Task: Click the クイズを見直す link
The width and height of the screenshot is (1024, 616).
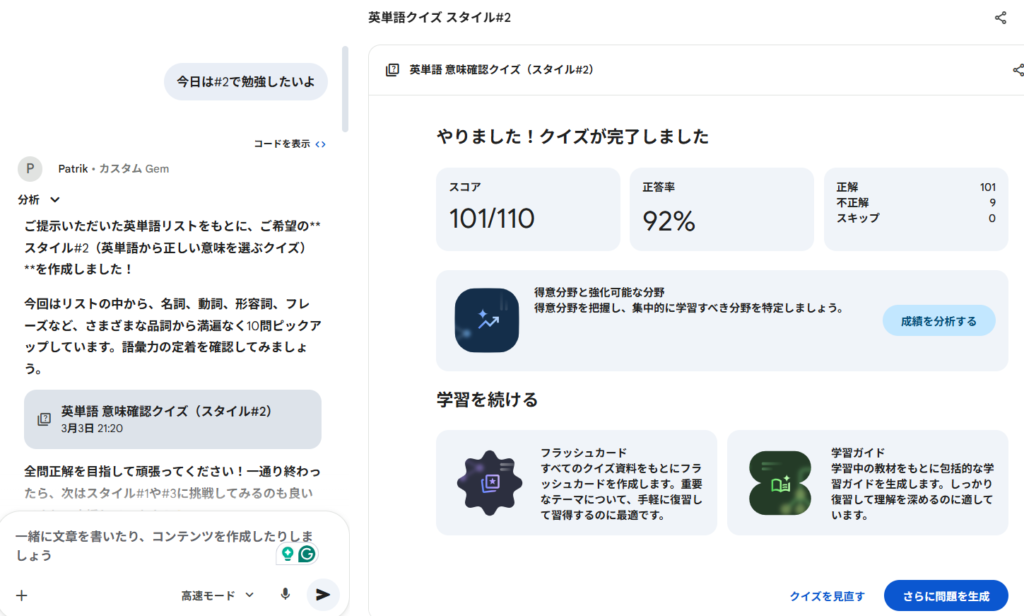Action: click(x=827, y=596)
